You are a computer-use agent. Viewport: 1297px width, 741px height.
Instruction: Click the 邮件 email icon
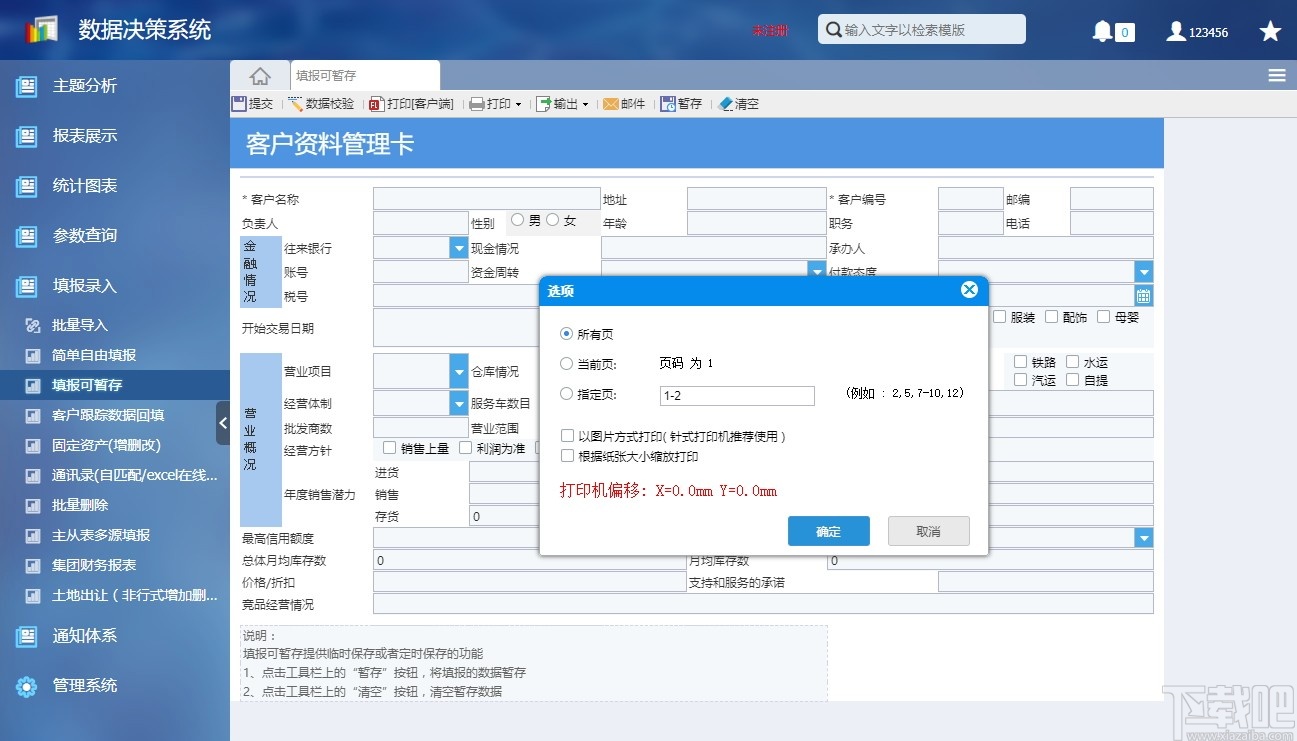click(x=624, y=102)
